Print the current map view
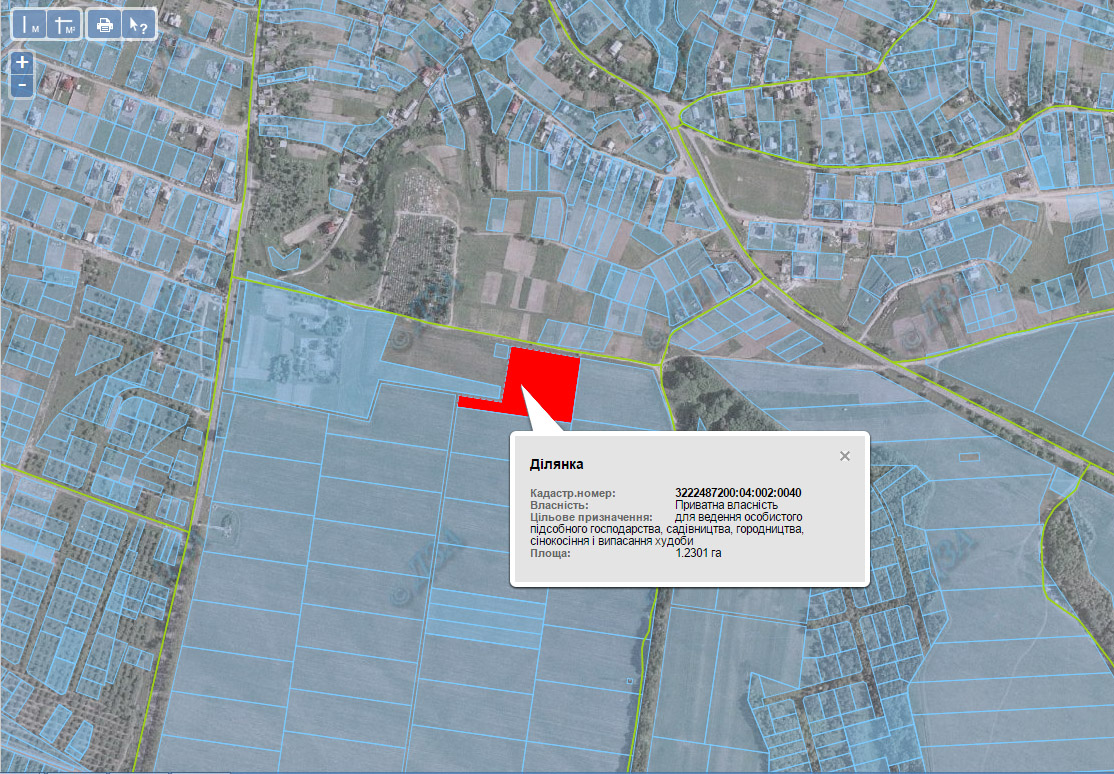The height and width of the screenshot is (774, 1114). tap(104, 25)
